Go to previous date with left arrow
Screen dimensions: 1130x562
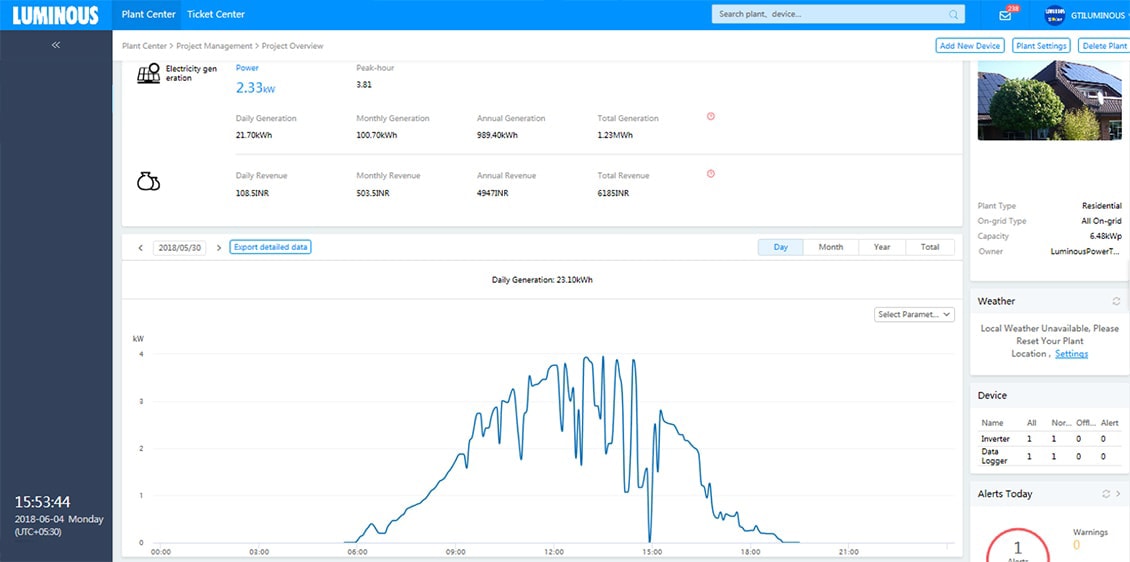point(140,247)
